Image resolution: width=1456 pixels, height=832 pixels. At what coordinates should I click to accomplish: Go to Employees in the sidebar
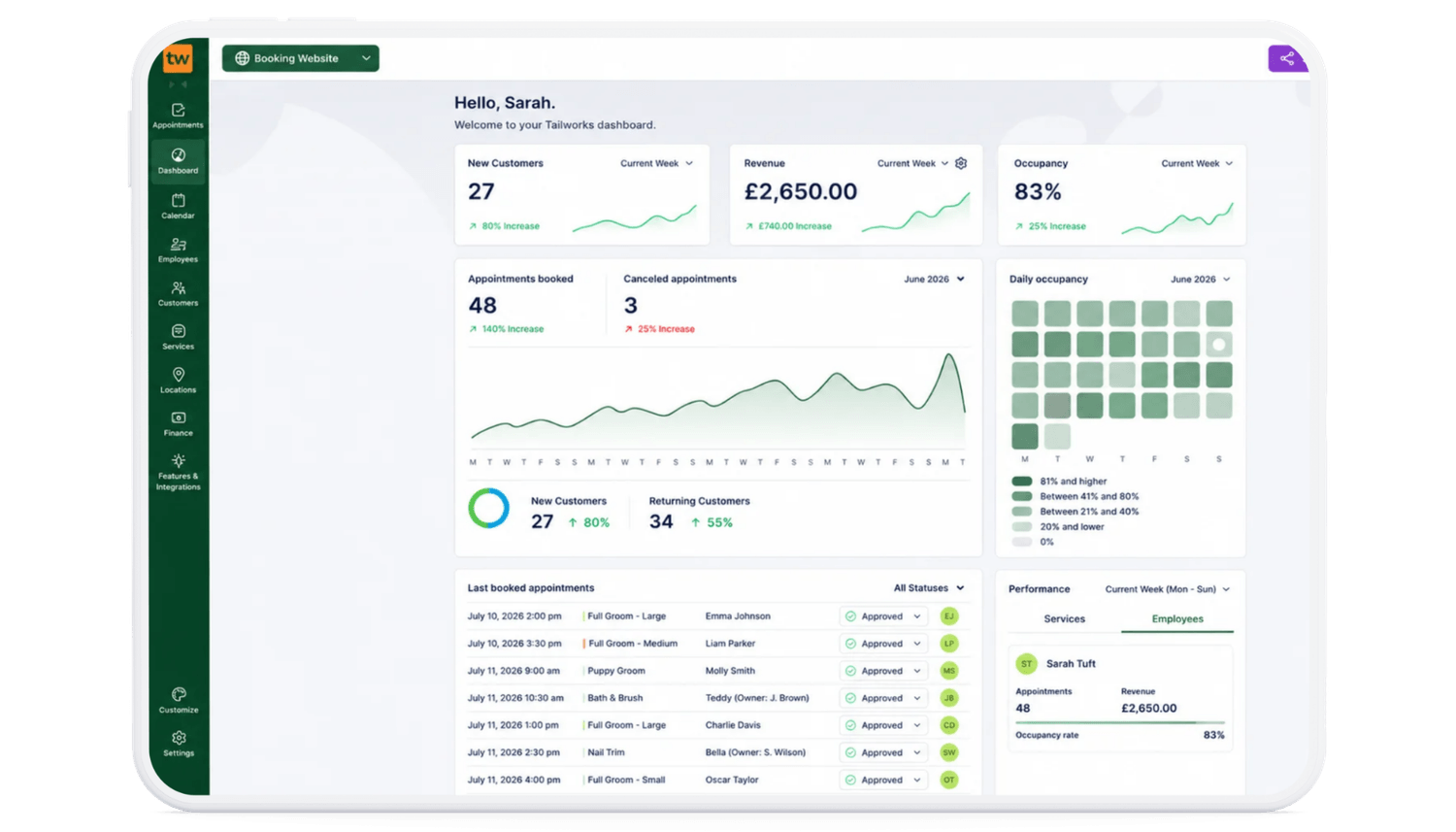pos(178,250)
